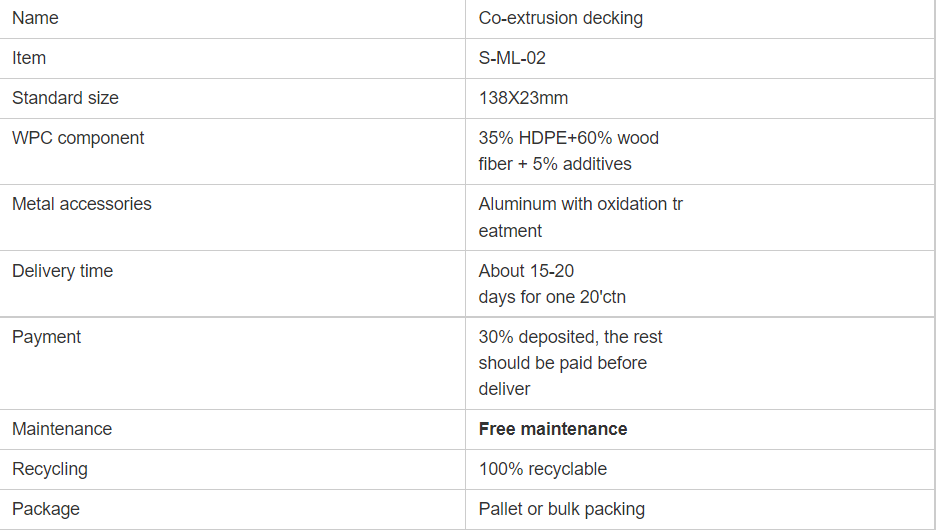The width and height of the screenshot is (938, 530).
Task: Click the WPC component label
Action: point(78,138)
